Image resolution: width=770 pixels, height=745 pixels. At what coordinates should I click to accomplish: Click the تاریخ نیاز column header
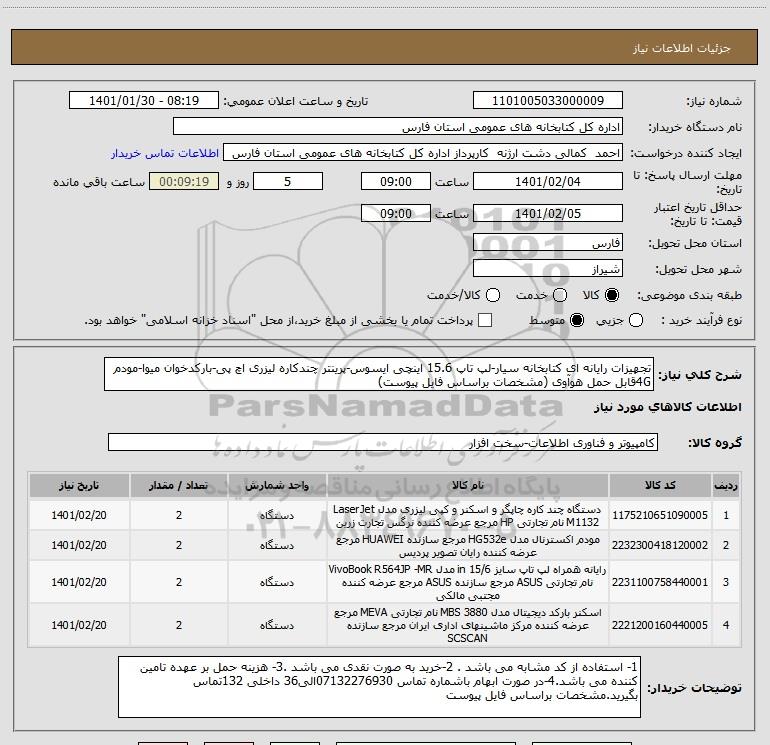click(79, 485)
